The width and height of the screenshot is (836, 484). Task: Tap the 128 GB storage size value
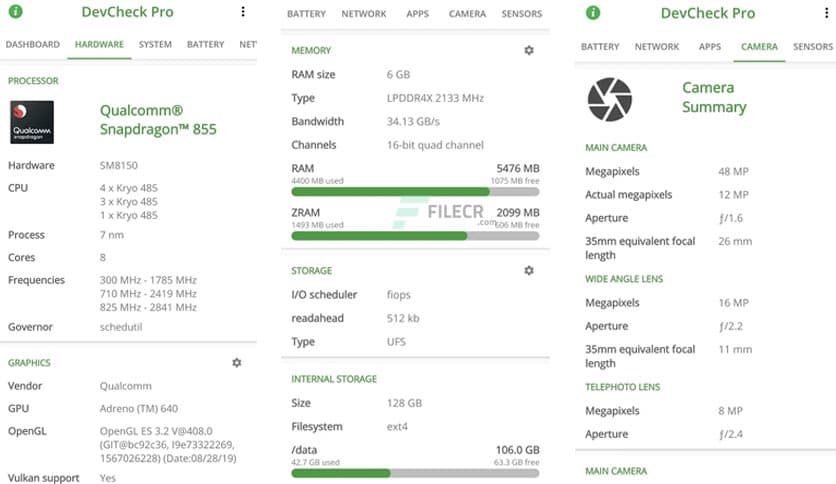pos(404,403)
